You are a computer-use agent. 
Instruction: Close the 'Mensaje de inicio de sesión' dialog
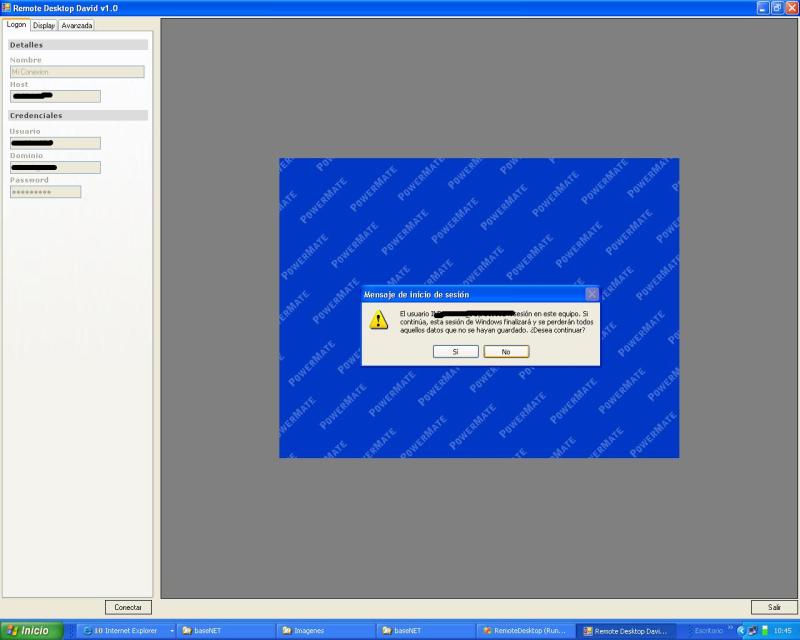pos(591,294)
